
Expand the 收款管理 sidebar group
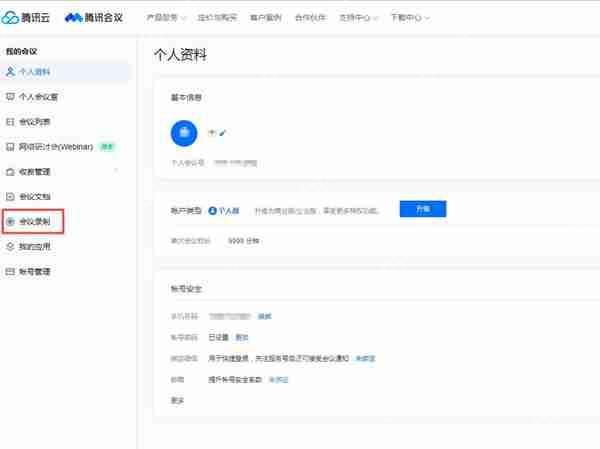(116, 171)
